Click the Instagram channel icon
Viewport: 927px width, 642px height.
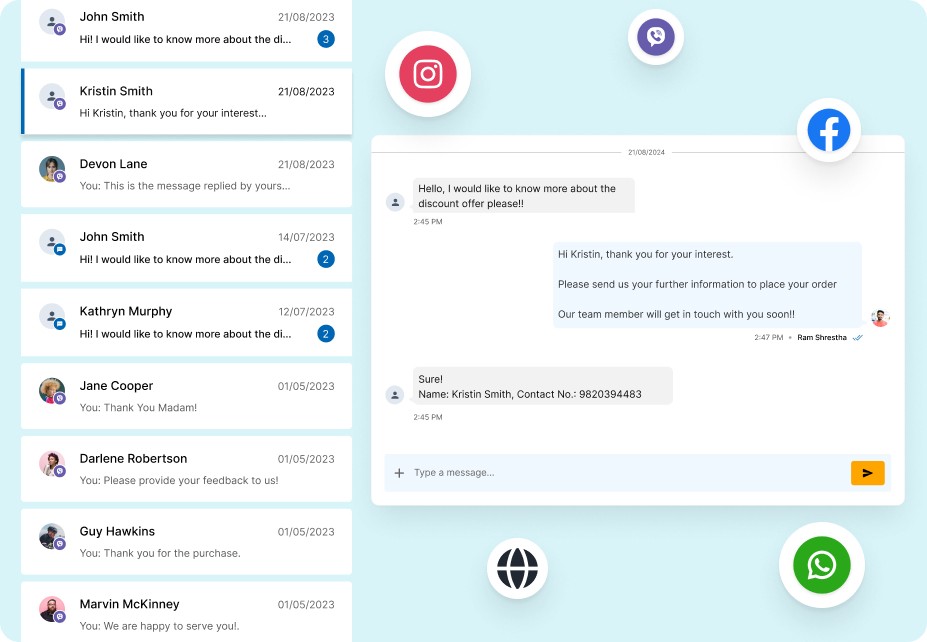click(427, 74)
